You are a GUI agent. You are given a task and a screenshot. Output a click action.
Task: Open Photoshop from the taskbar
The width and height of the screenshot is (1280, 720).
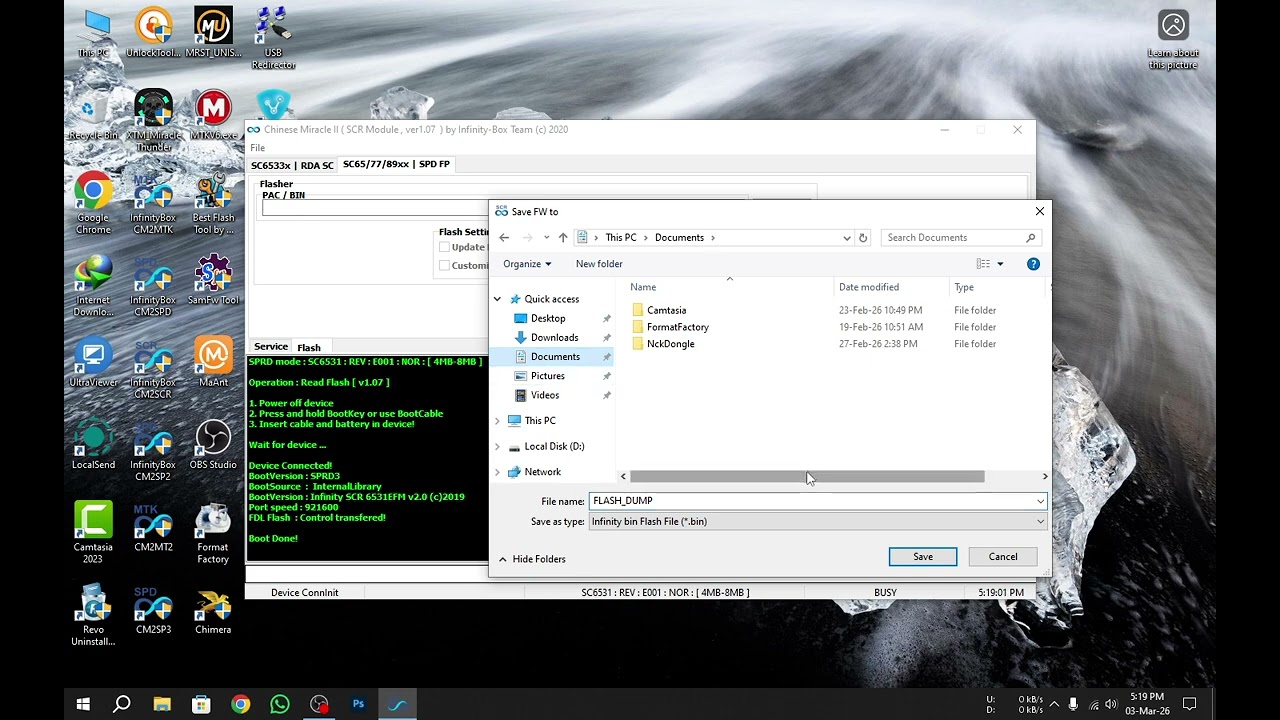coord(358,704)
